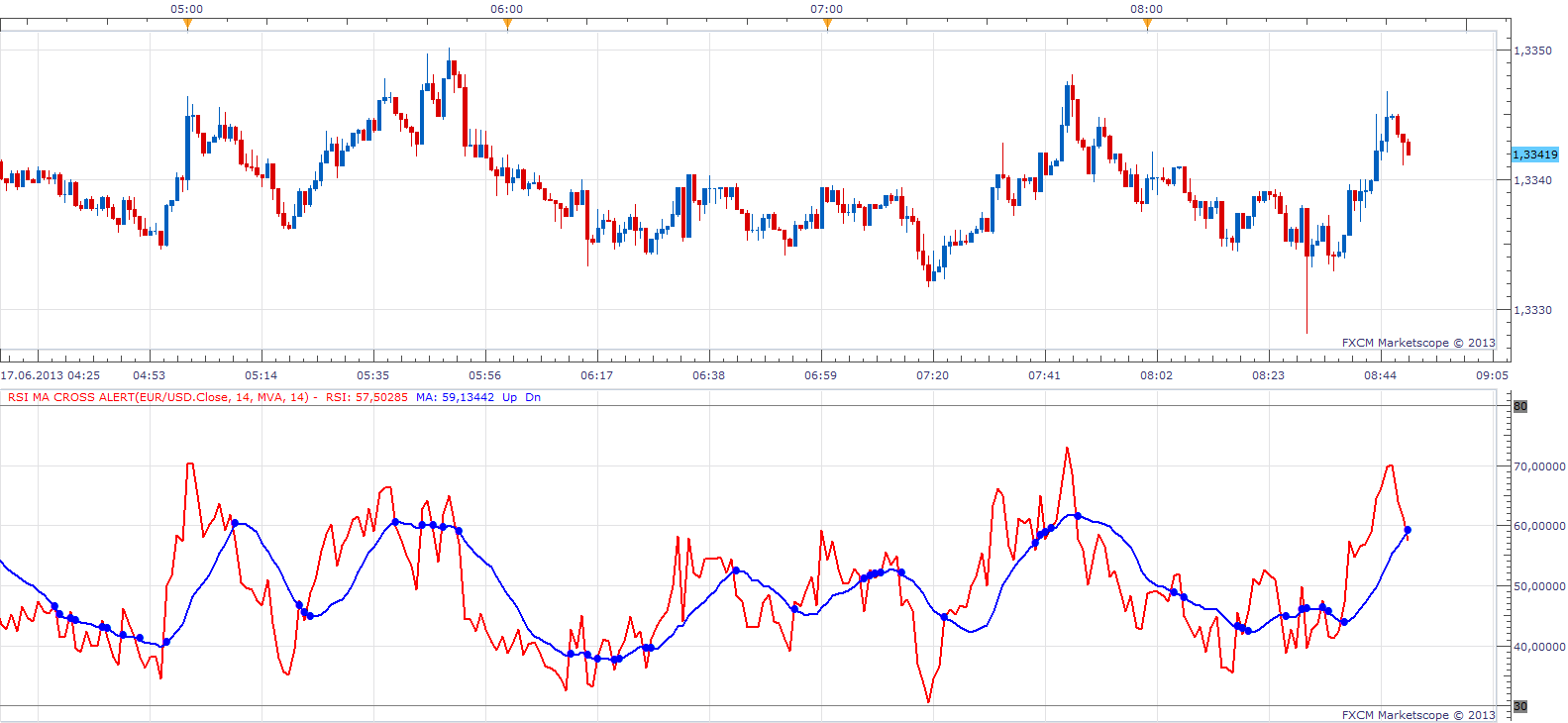The image size is (1568, 723).
Task: Click the Dn label in indicator header
Action: 533,397
